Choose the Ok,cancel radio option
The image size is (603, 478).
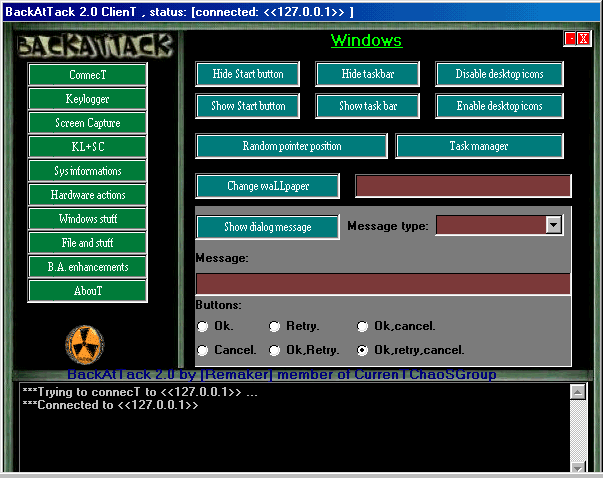(x=363, y=326)
